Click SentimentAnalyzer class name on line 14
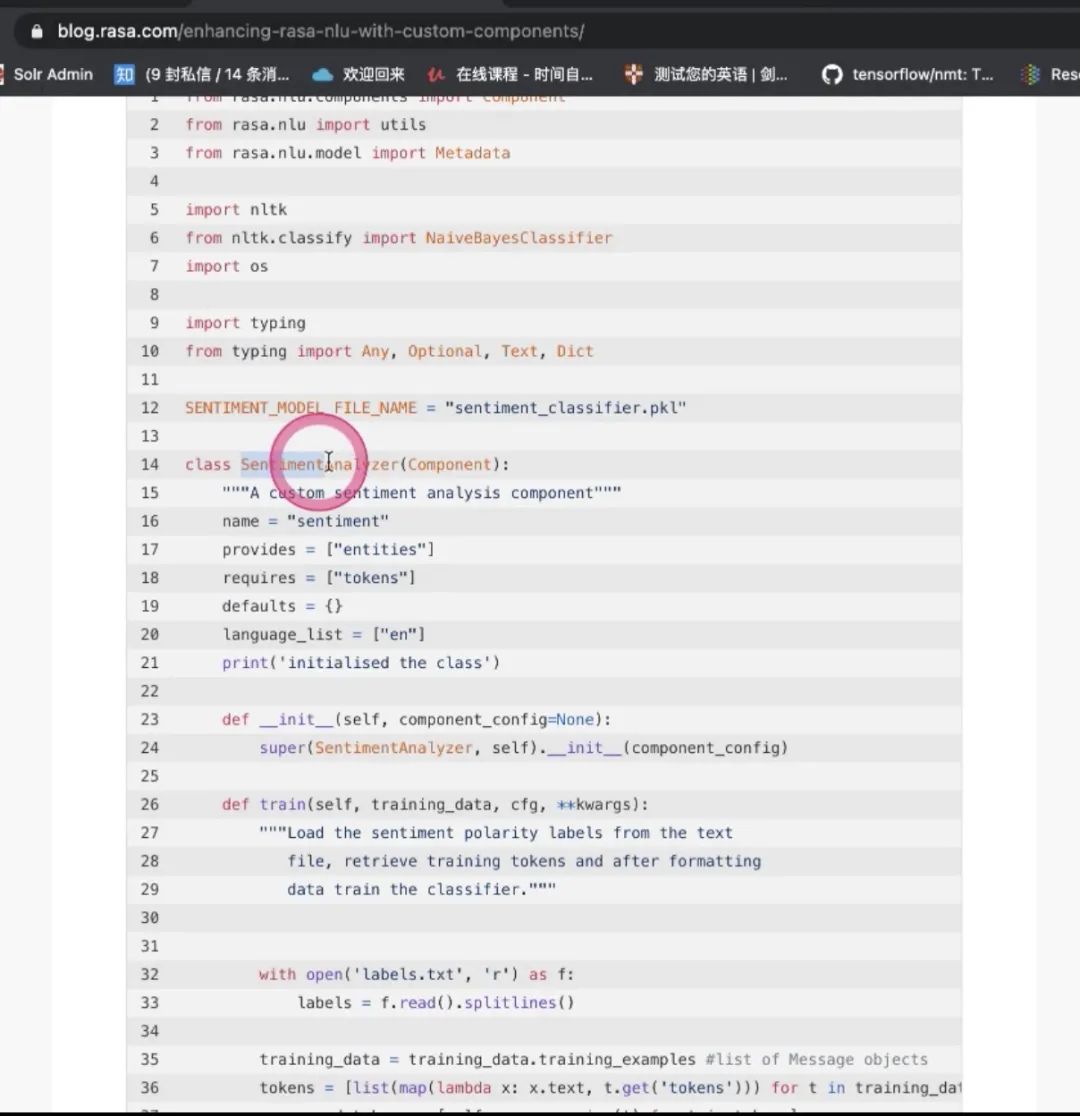1080x1116 pixels. 320,464
